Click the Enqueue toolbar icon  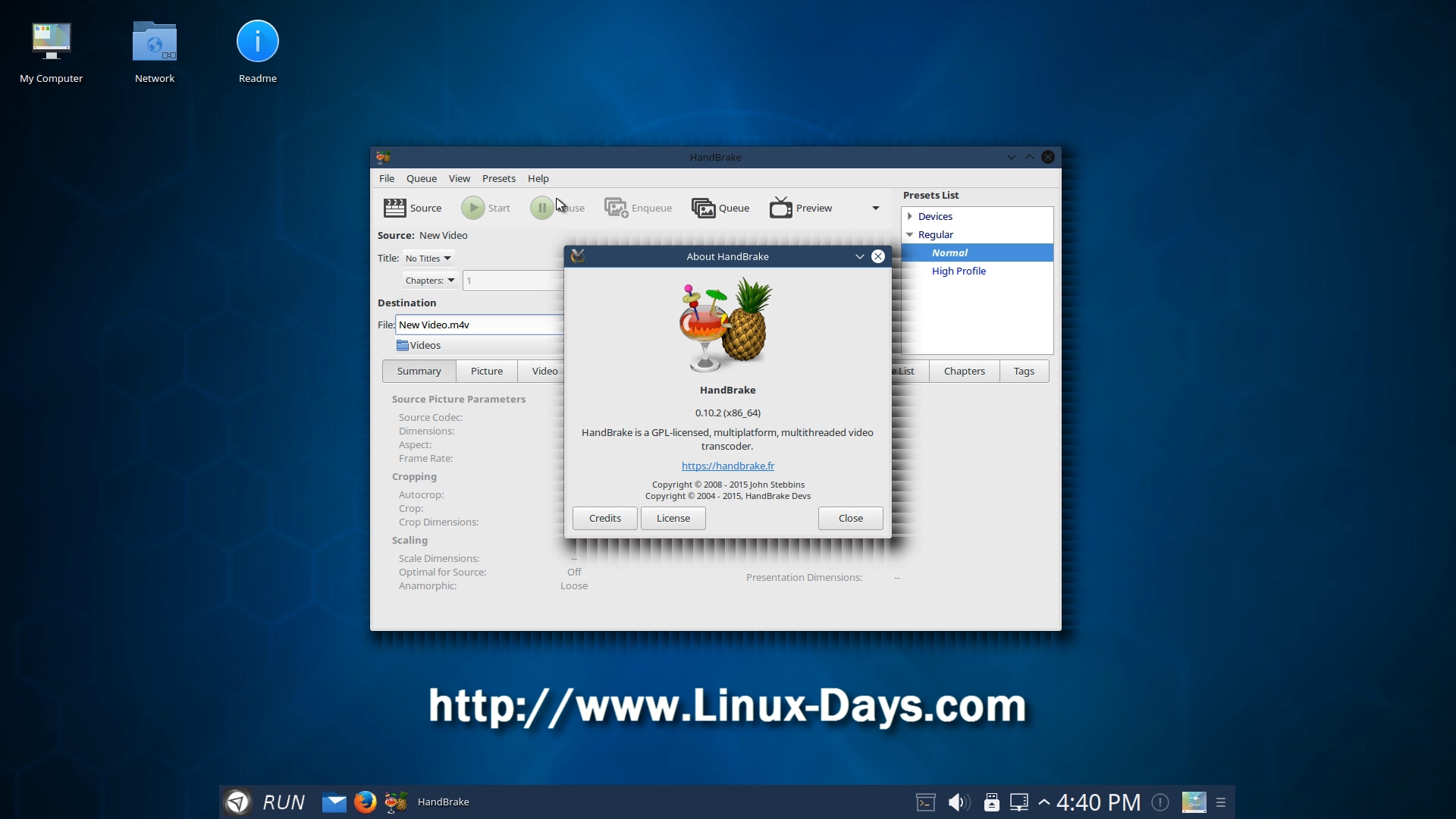616,208
